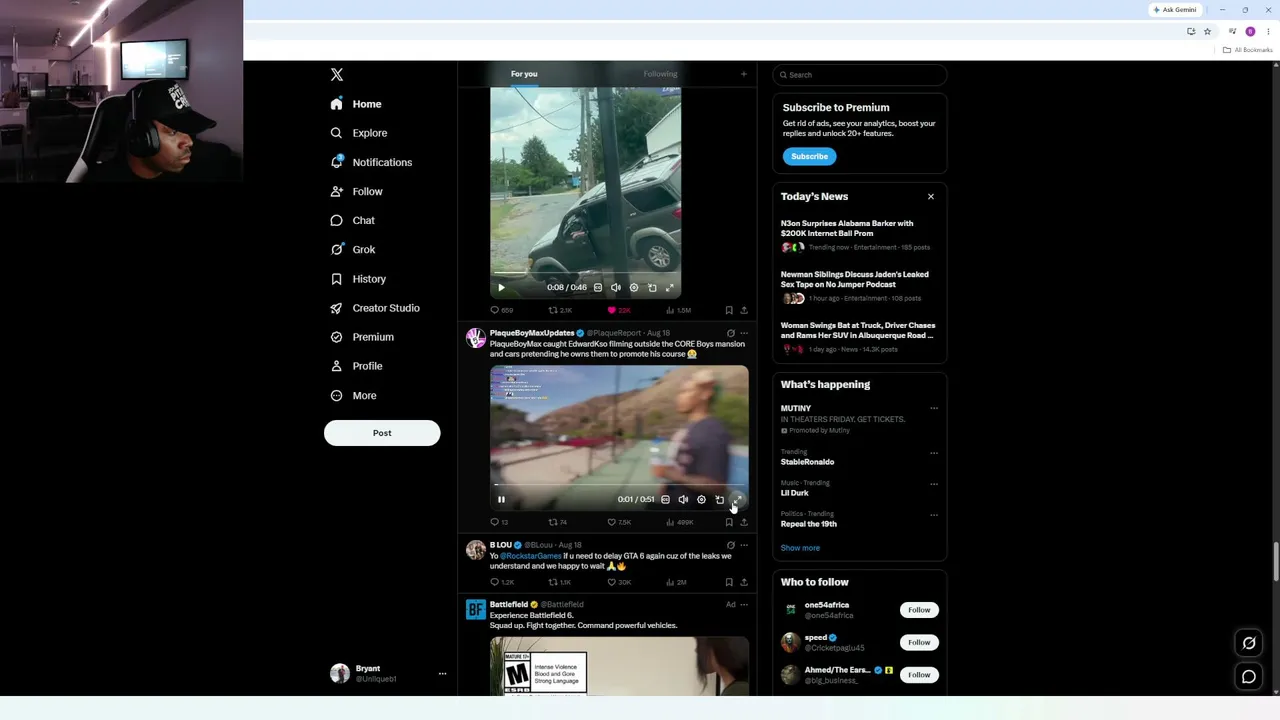Click the PlaqueBoyMaxUpdates video progress bar
1280x720 pixels.
pos(619,485)
